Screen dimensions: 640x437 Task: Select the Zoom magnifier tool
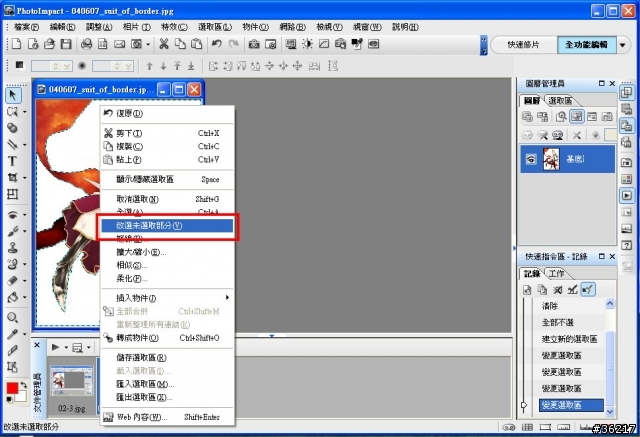coord(12,317)
